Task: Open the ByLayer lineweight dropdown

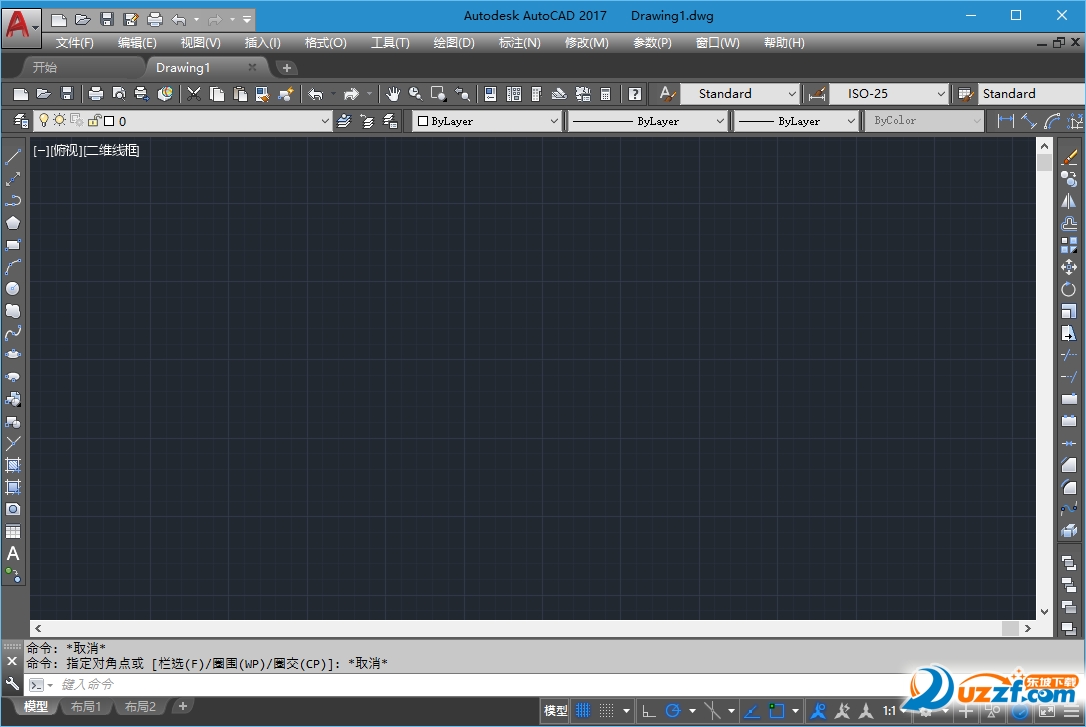Action: coord(796,121)
